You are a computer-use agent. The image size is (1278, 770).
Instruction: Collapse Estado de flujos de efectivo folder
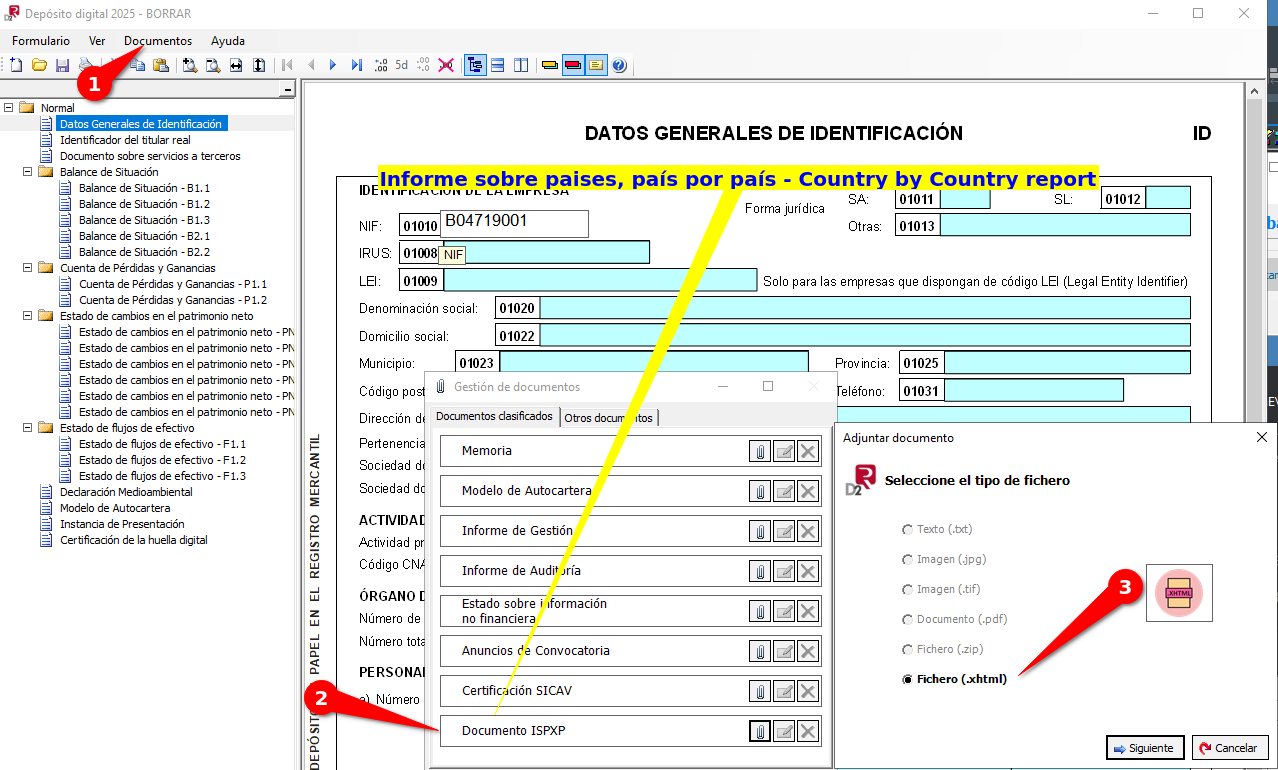tap(27, 427)
